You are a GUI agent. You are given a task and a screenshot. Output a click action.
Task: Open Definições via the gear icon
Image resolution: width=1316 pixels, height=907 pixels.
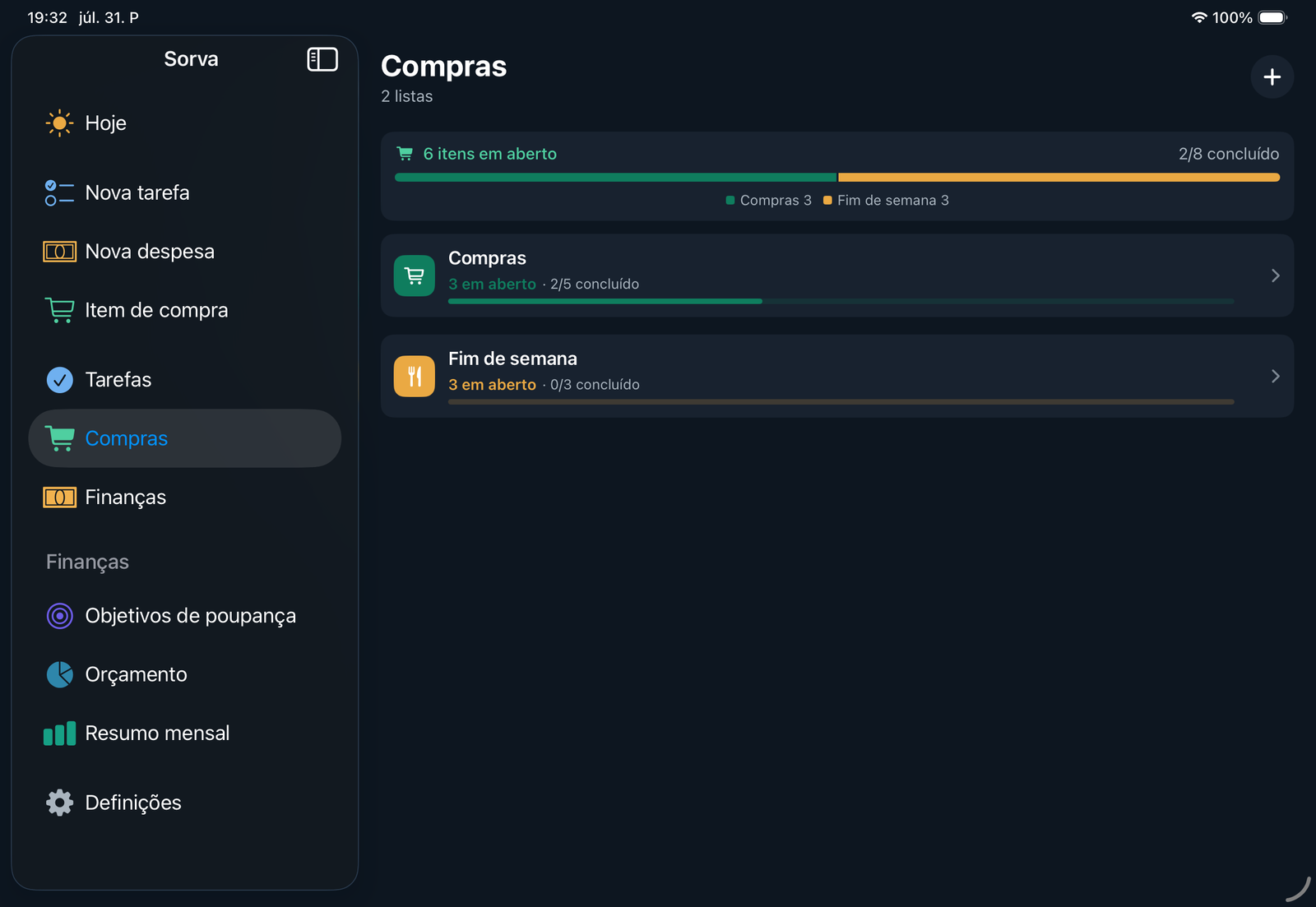coord(59,803)
